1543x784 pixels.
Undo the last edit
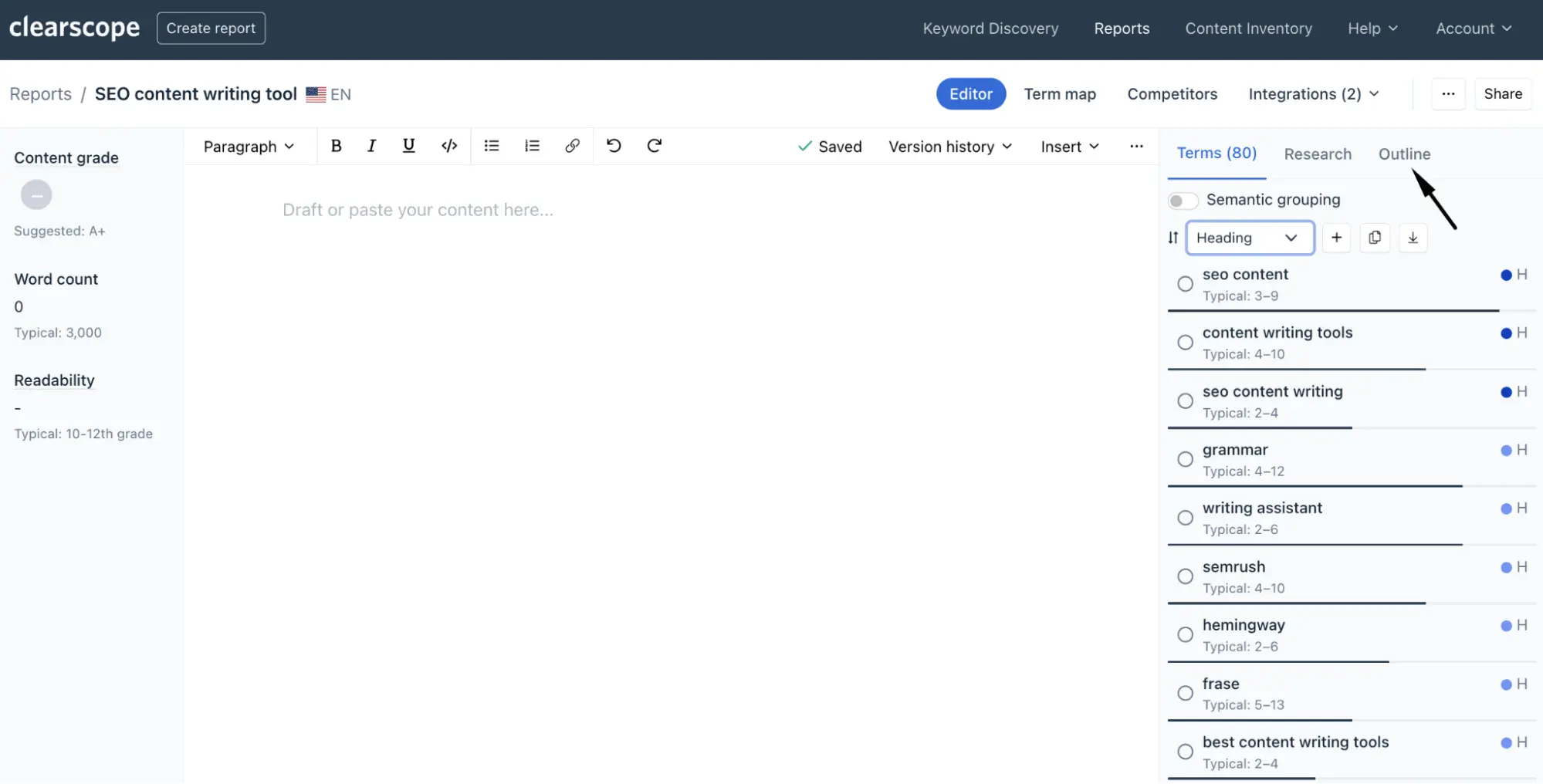coord(614,146)
